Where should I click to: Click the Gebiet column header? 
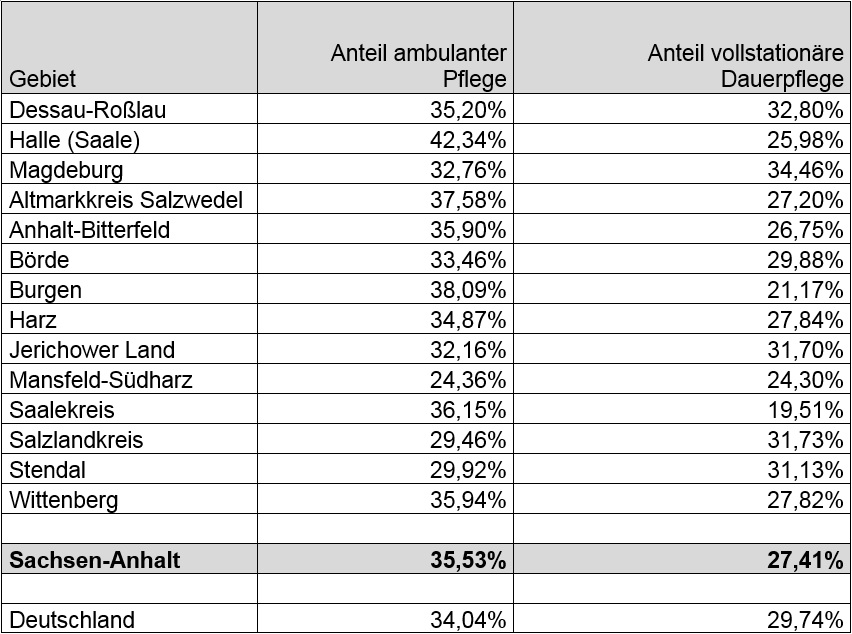[x=43, y=78]
